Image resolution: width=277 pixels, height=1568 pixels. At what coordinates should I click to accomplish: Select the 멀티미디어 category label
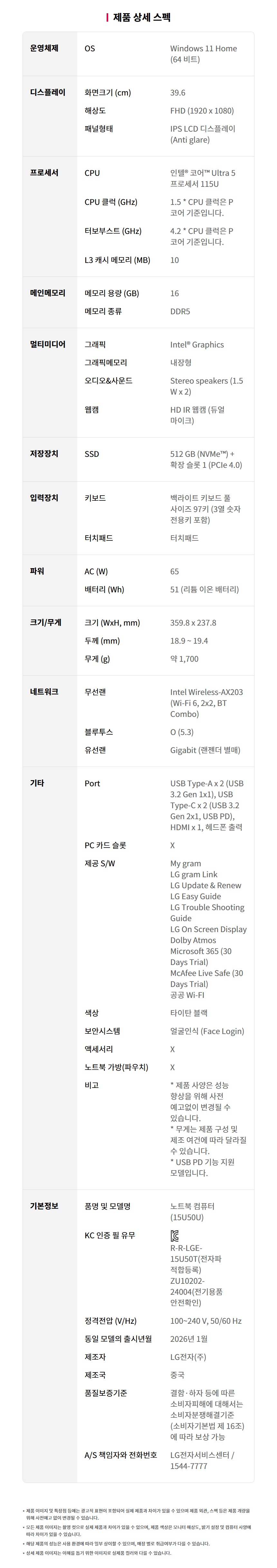48,345
